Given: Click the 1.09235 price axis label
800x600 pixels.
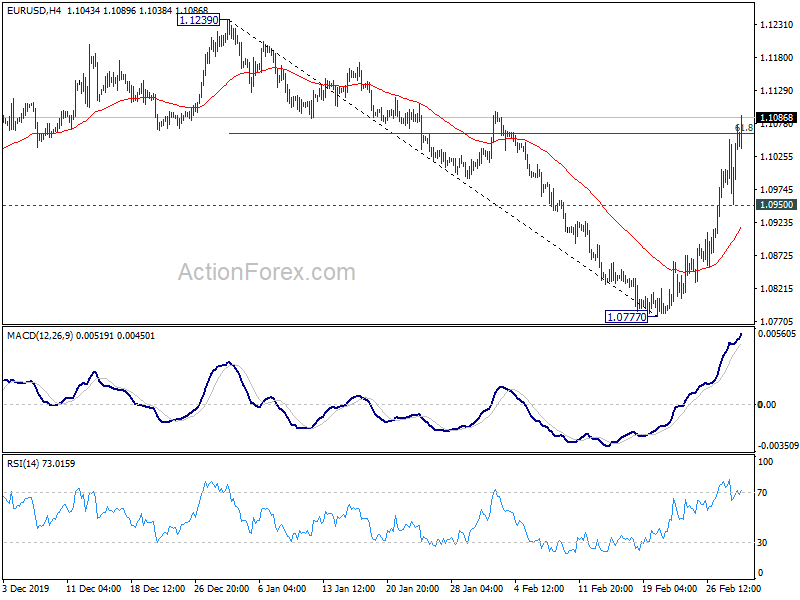Looking at the screenshot, I should pos(777,222).
